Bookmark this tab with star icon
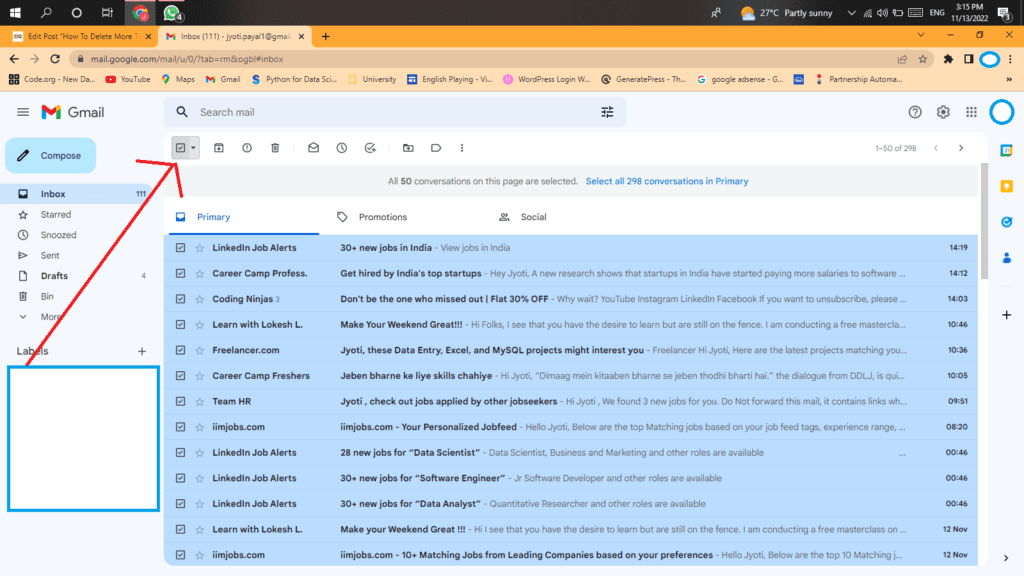 (923, 59)
